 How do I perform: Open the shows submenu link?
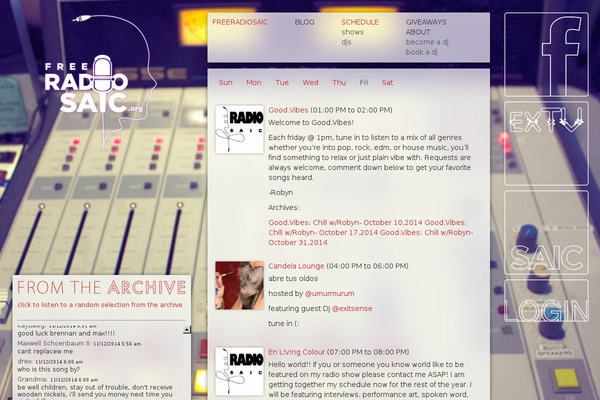(x=352, y=32)
